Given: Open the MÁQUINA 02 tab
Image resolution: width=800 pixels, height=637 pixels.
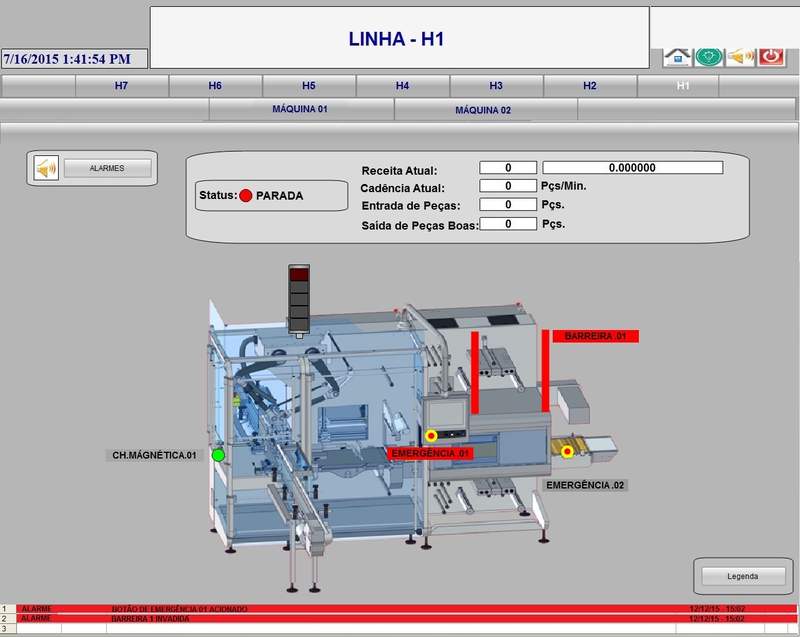Looking at the screenshot, I should click(x=485, y=109).
